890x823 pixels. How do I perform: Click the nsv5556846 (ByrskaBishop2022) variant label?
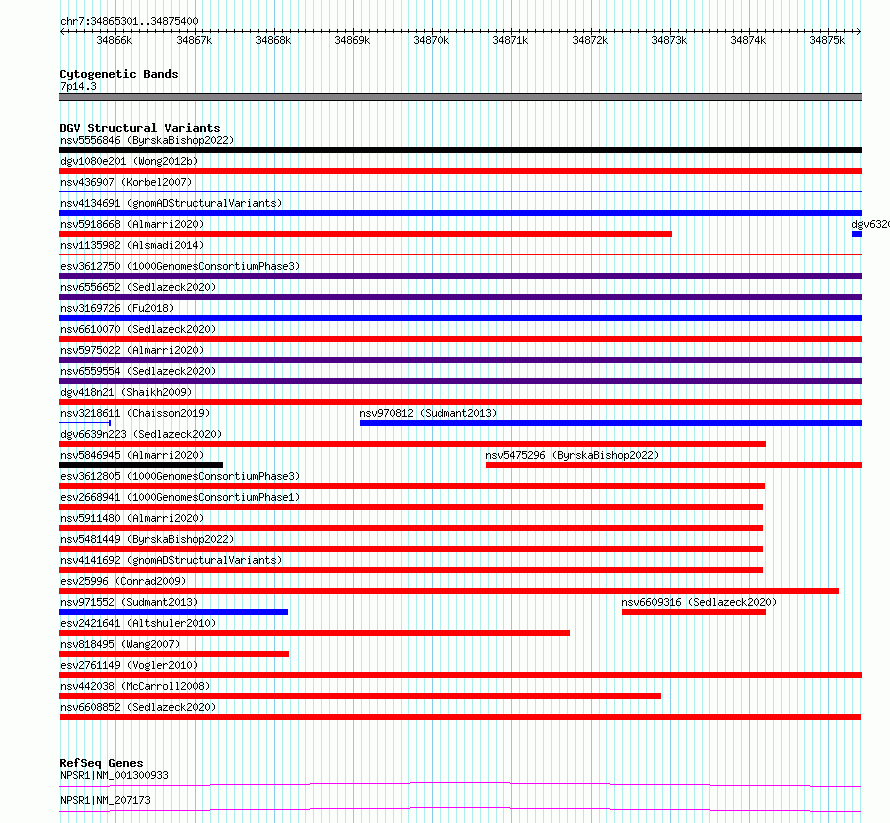tap(147, 140)
